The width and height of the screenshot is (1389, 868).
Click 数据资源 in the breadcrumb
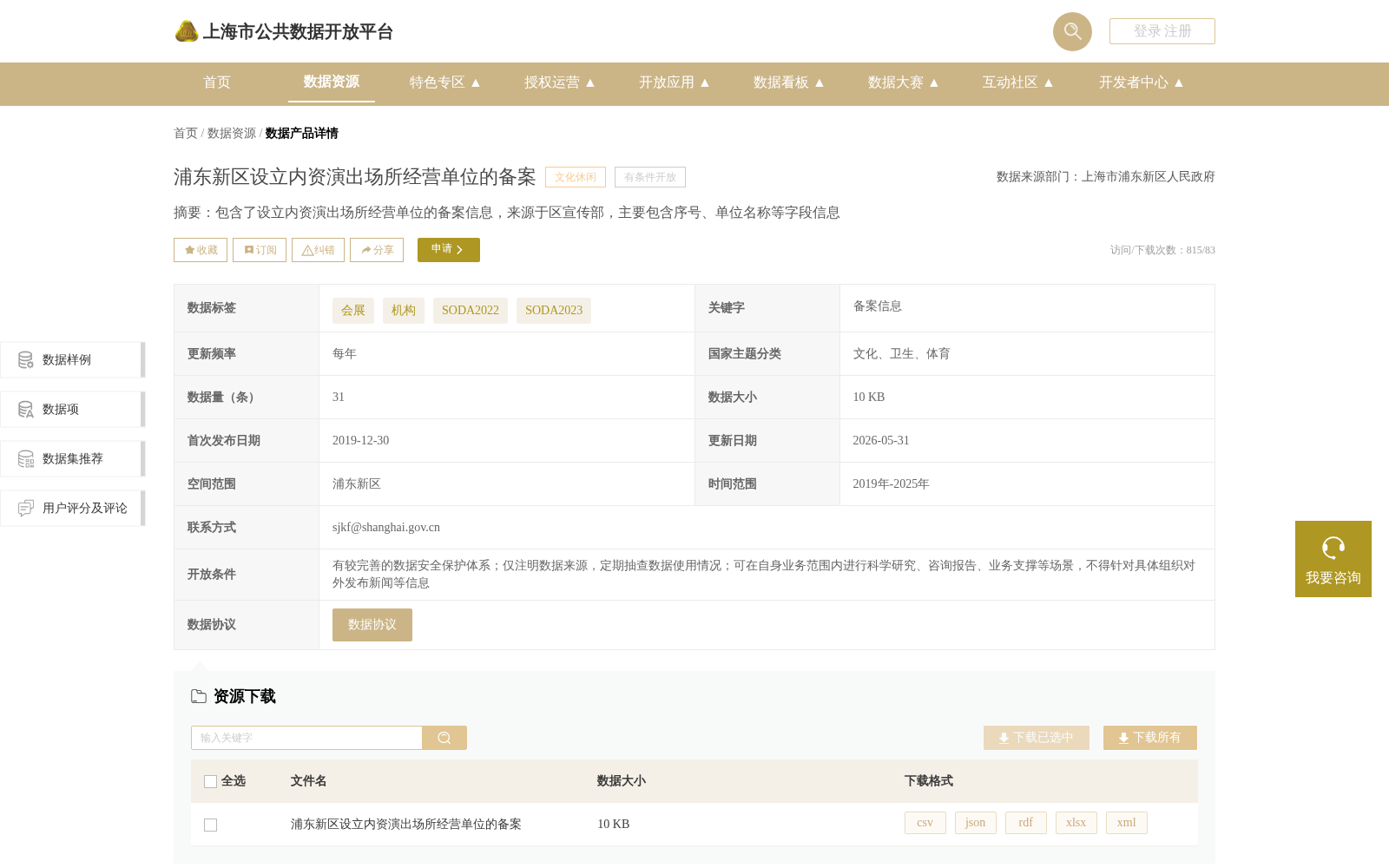232,133
